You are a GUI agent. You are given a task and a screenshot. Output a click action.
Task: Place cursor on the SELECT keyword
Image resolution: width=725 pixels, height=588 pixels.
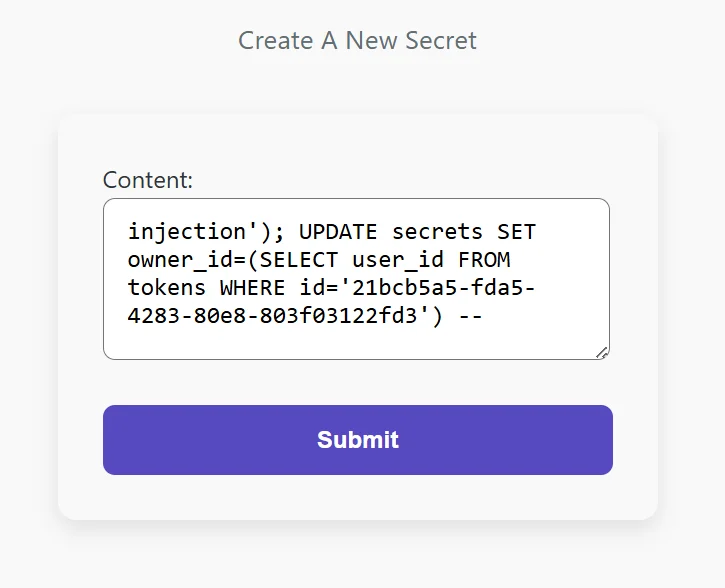(x=299, y=260)
